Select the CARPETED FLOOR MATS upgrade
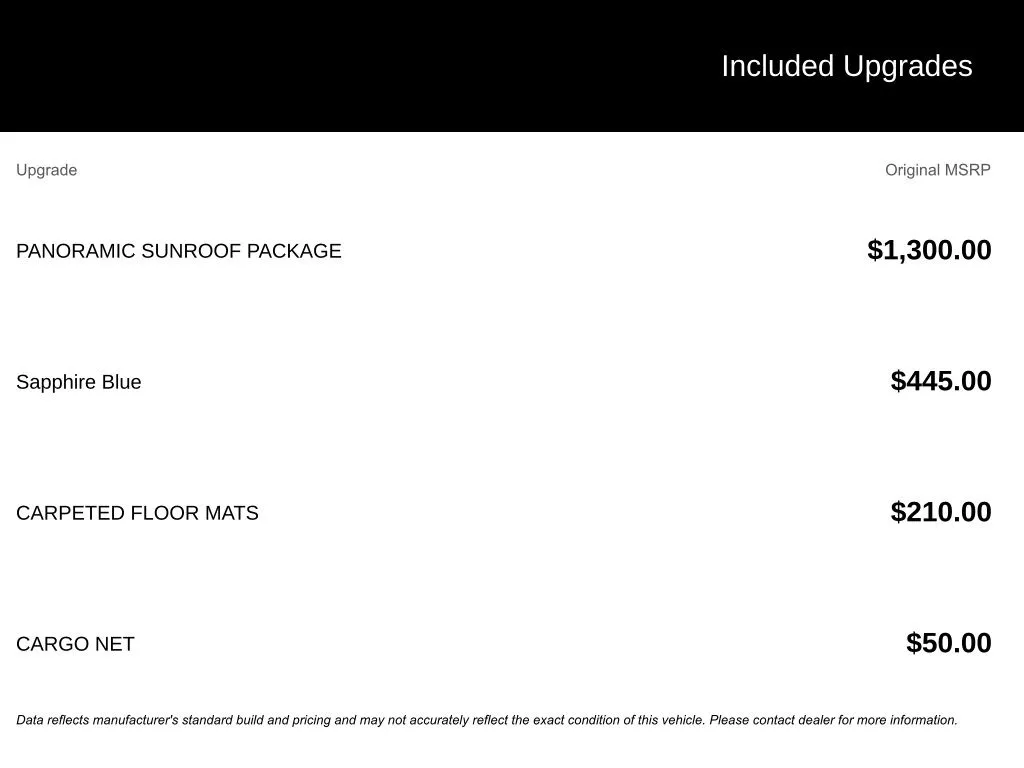This screenshot has width=1024, height=768. (x=137, y=513)
